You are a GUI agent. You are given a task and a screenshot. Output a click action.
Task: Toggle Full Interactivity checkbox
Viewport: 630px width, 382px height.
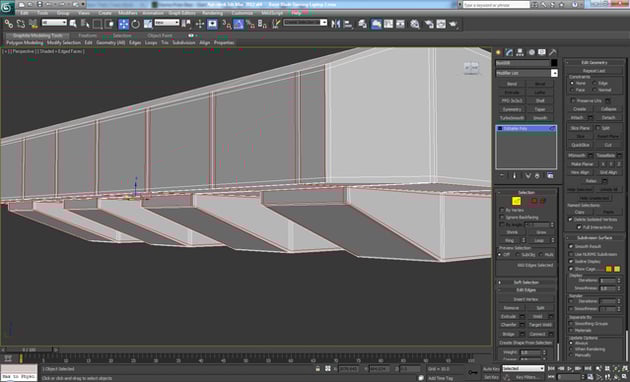(x=579, y=227)
